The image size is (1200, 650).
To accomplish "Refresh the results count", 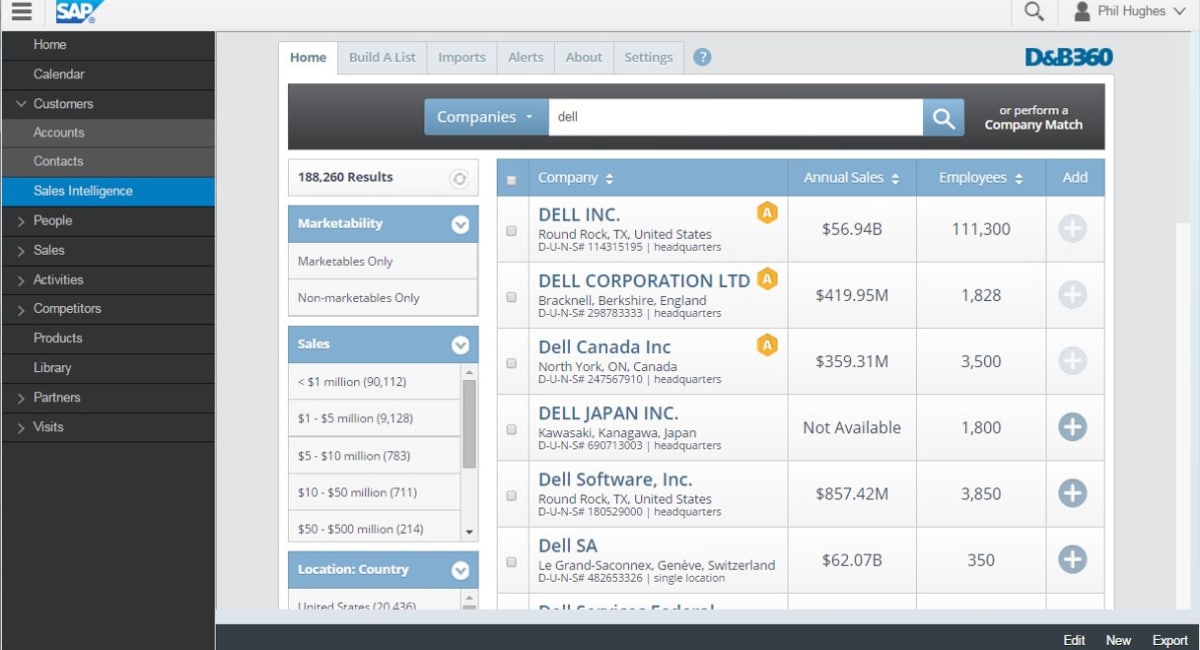I will [x=459, y=178].
